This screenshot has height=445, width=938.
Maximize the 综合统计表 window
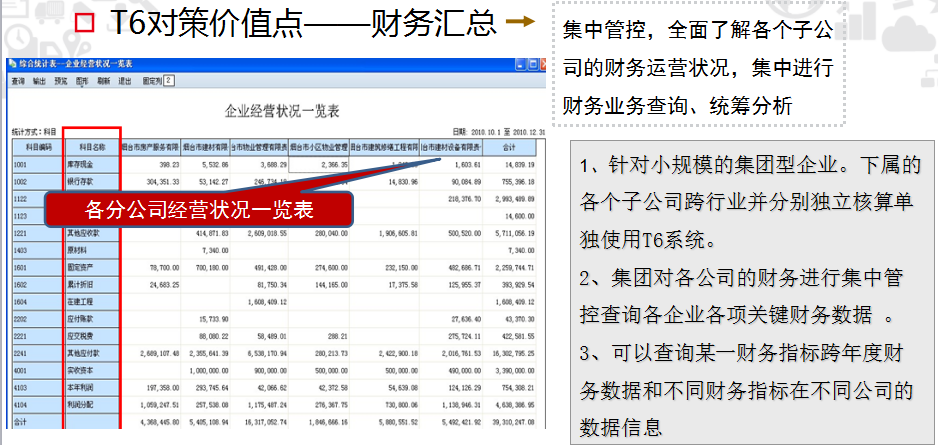click(x=532, y=64)
